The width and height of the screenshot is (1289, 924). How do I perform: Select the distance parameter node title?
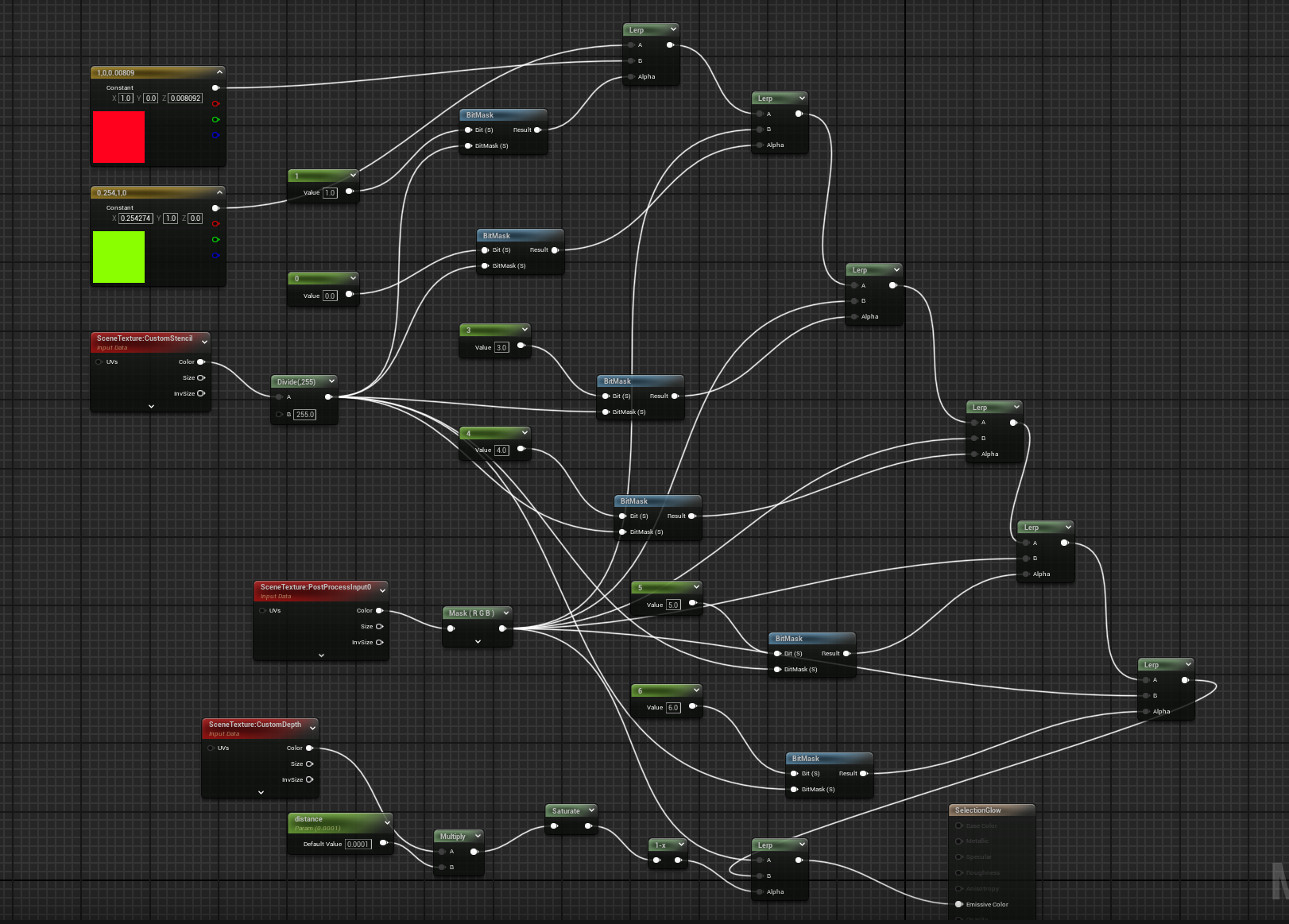point(308,819)
